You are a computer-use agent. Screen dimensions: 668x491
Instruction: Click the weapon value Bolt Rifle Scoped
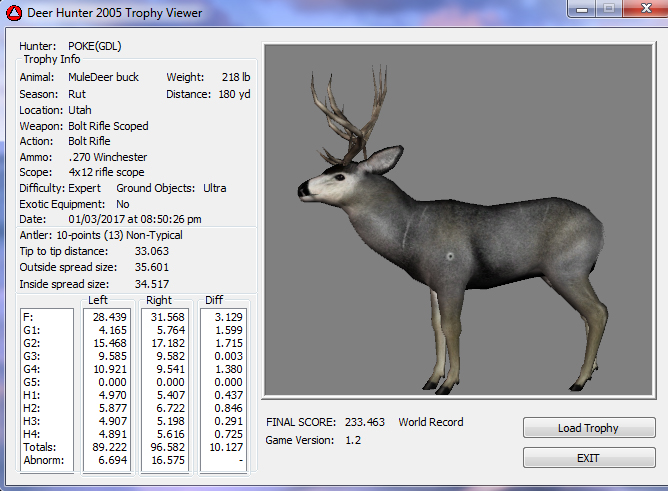(108, 126)
